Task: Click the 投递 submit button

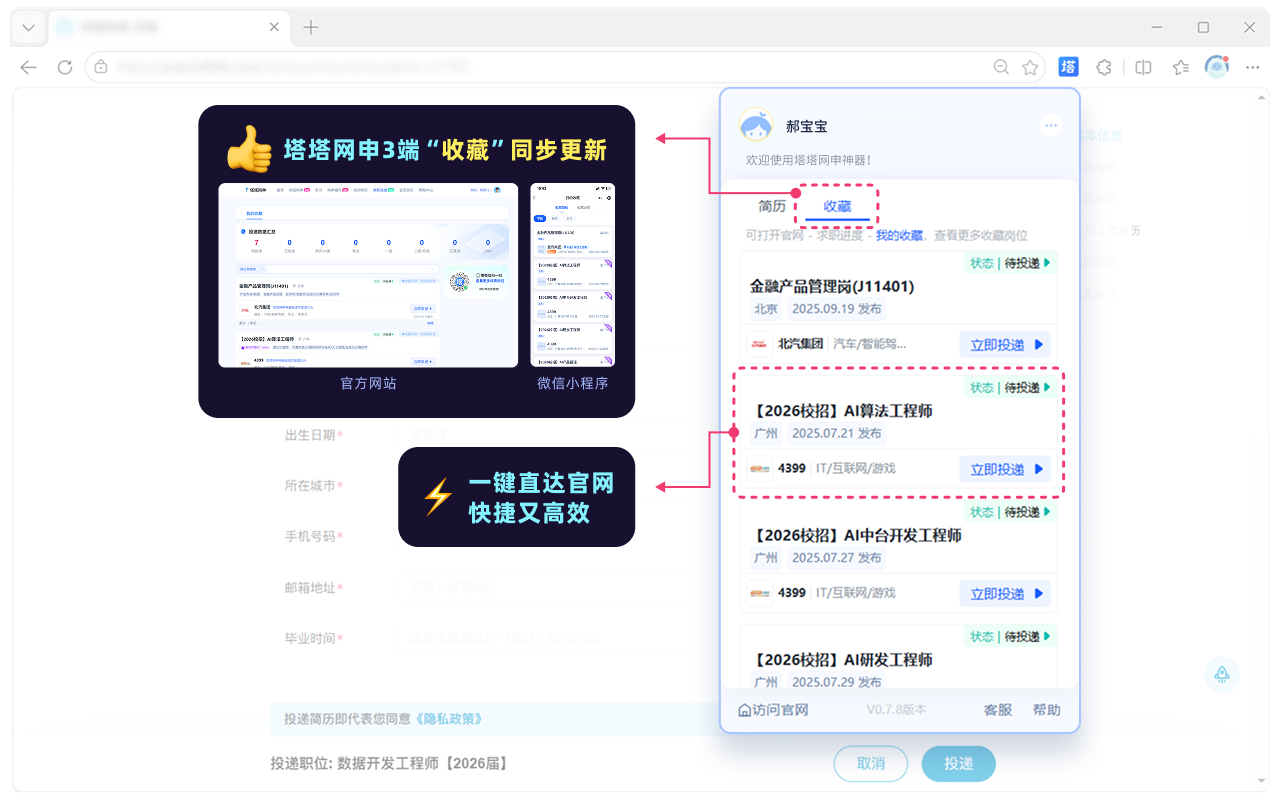Action: [x=958, y=763]
